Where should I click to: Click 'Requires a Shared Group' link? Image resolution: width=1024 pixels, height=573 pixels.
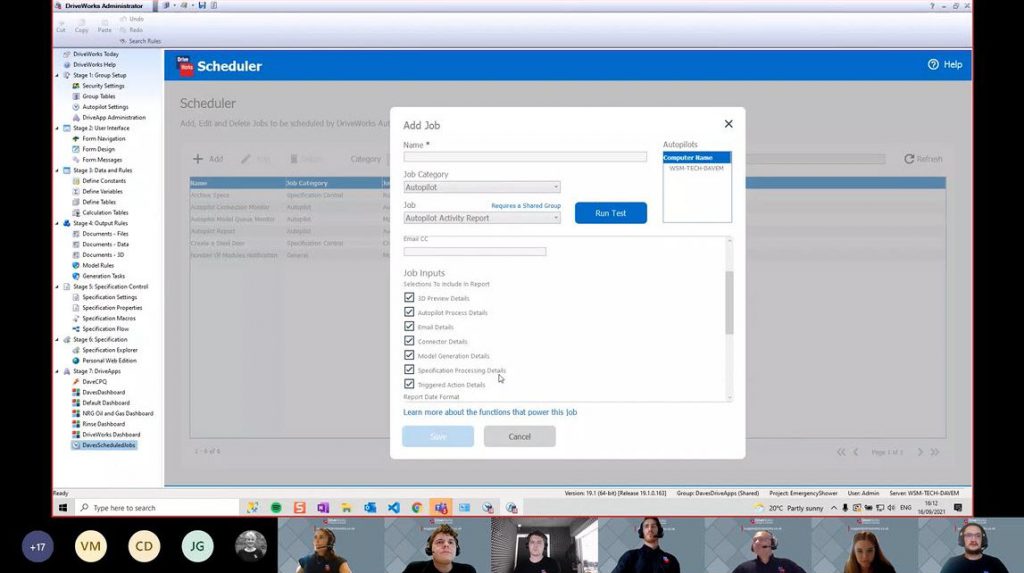tap(526, 206)
